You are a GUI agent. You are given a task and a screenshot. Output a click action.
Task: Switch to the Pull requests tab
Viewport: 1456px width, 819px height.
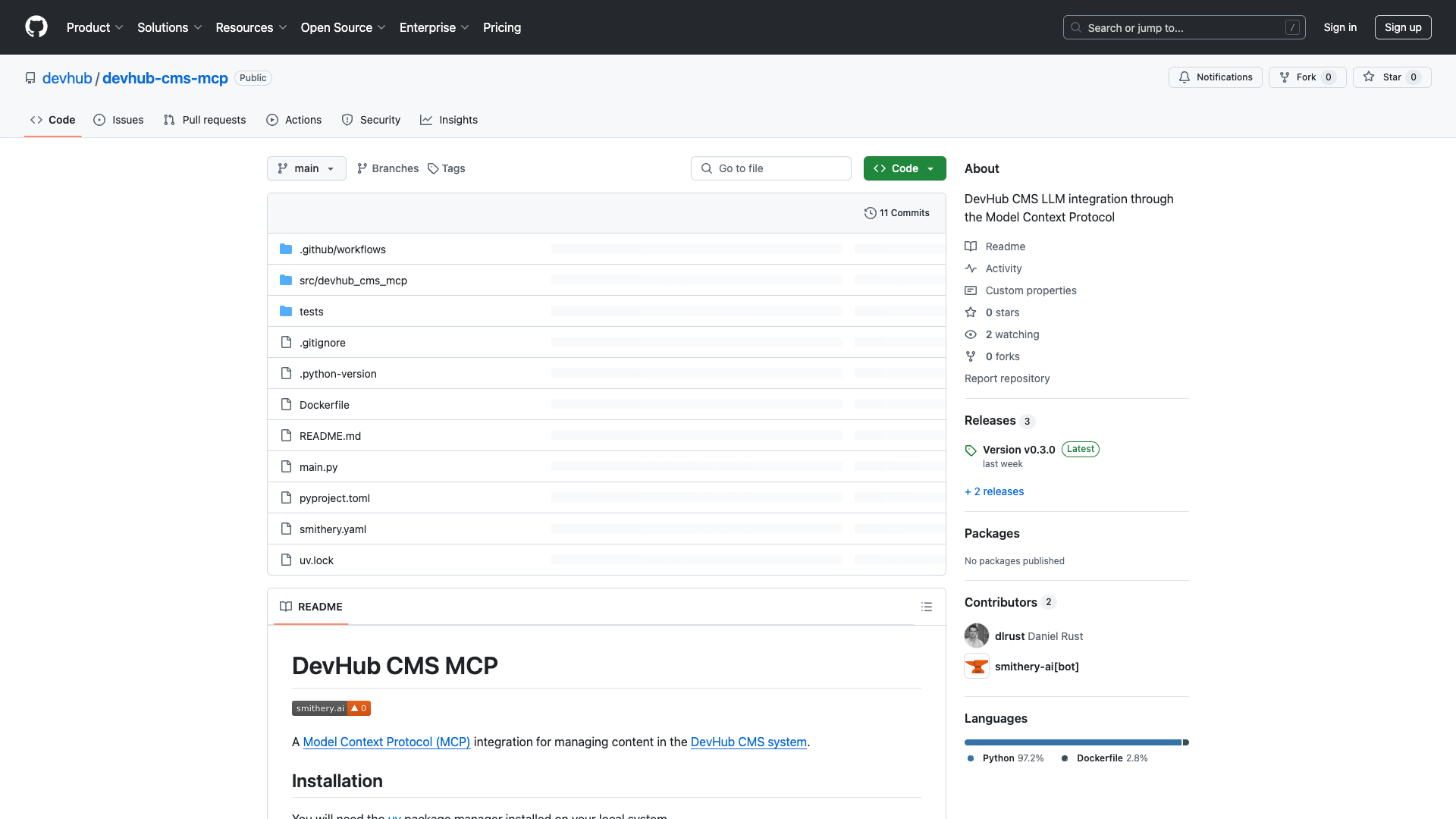pyautogui.click(x=204, y=120)
